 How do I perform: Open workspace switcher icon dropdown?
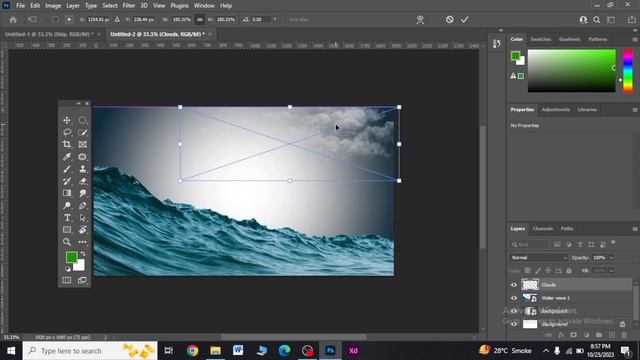tap(611, 20)
